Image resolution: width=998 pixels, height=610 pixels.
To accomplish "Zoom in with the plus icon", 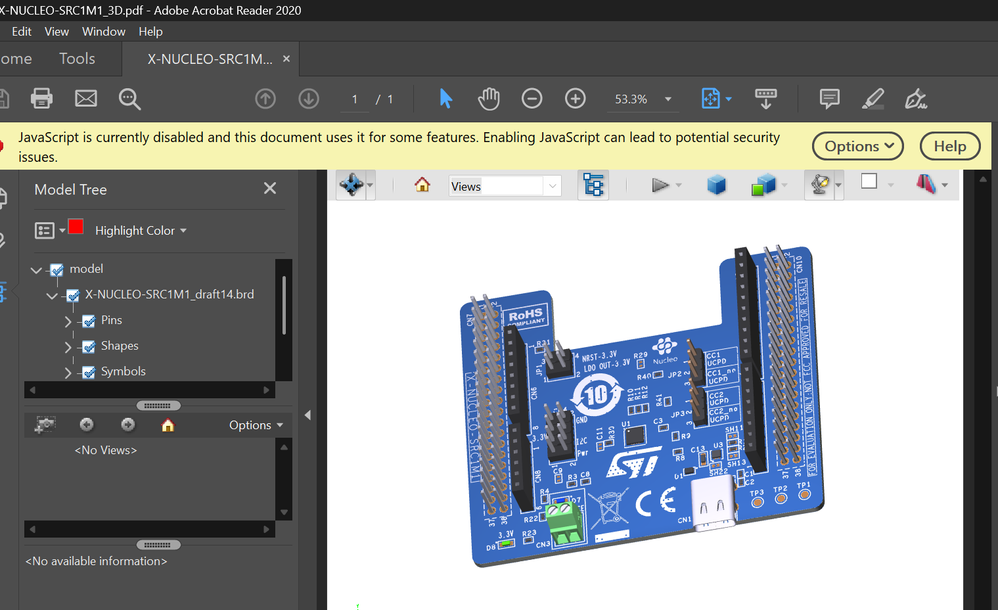I will pyautogui.click(x=575, y=99).
